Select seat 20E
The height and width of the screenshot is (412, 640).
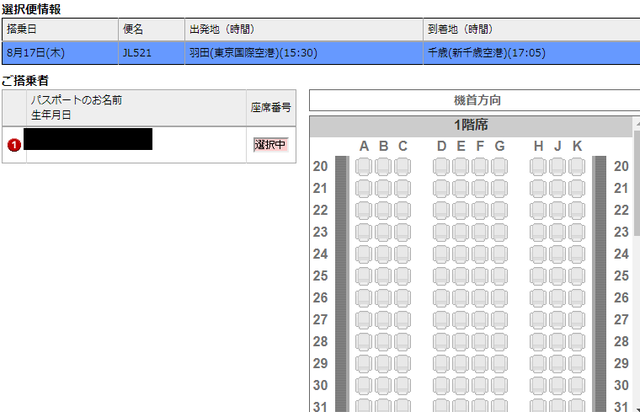tap(460, 167)
